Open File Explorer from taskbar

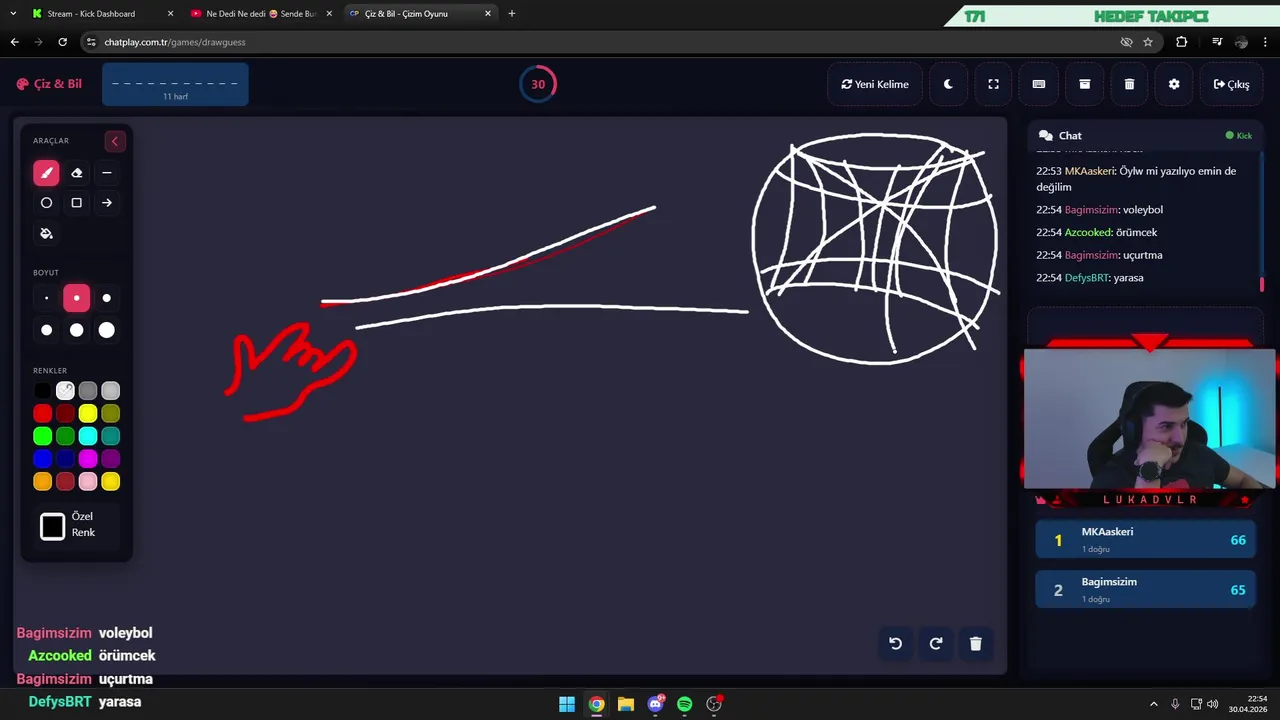click(626, 704)
